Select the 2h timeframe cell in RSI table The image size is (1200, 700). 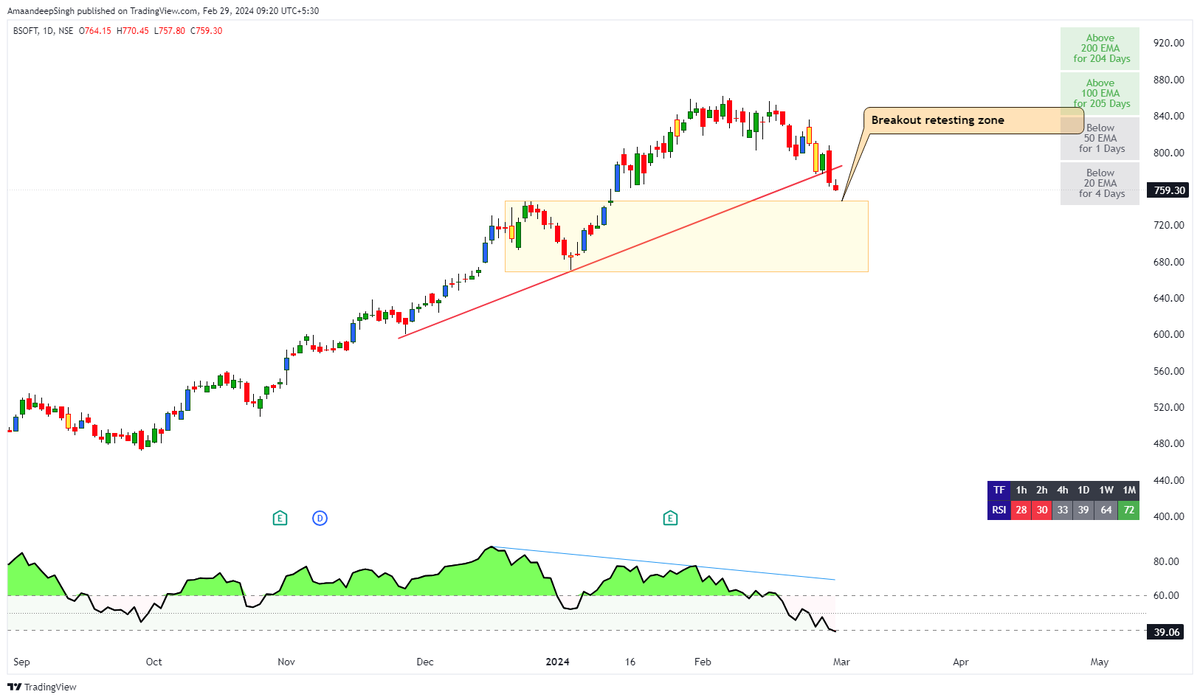tap(1041, 490)
